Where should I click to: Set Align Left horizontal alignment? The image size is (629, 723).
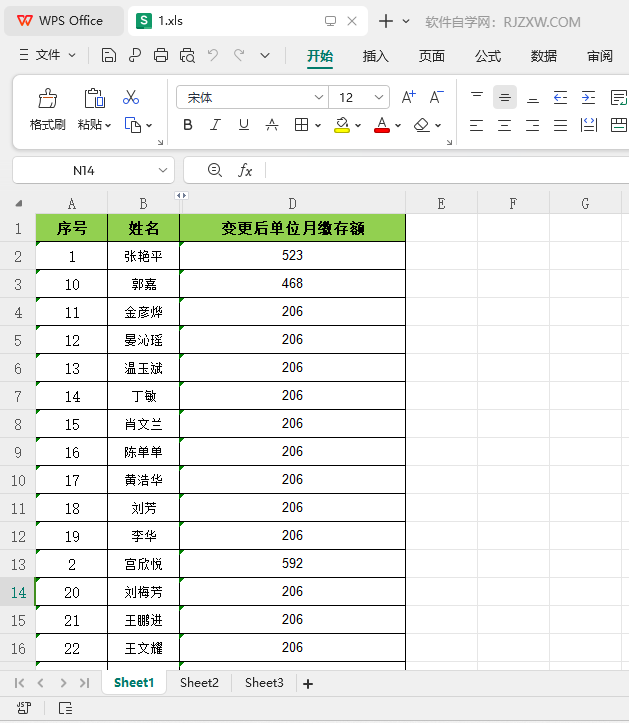pos(476,125)
